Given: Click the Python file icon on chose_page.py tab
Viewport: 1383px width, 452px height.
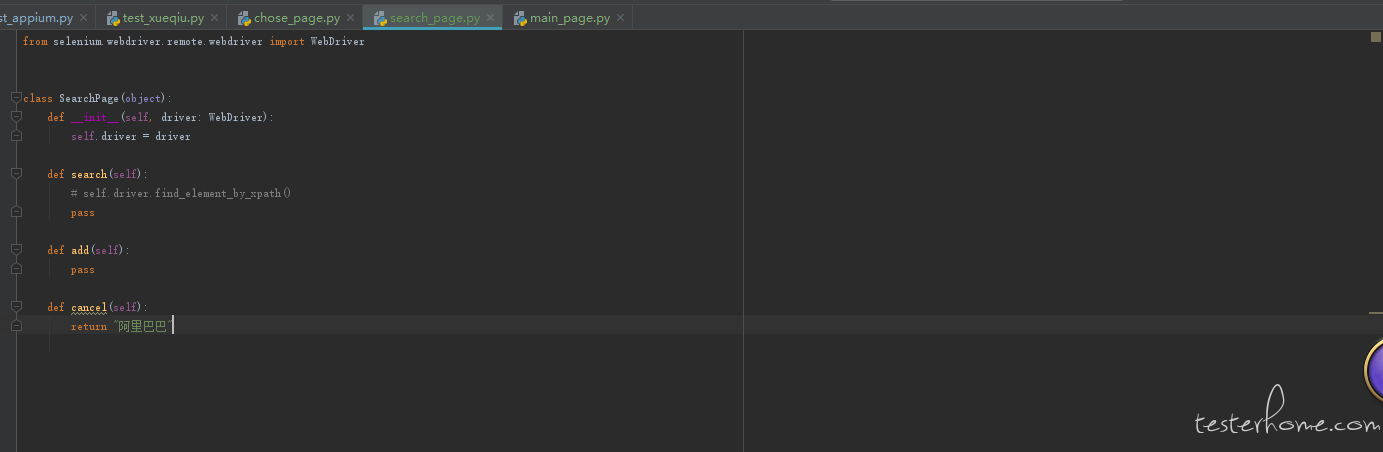Looking at the screenshot, I should coord(244,18).
